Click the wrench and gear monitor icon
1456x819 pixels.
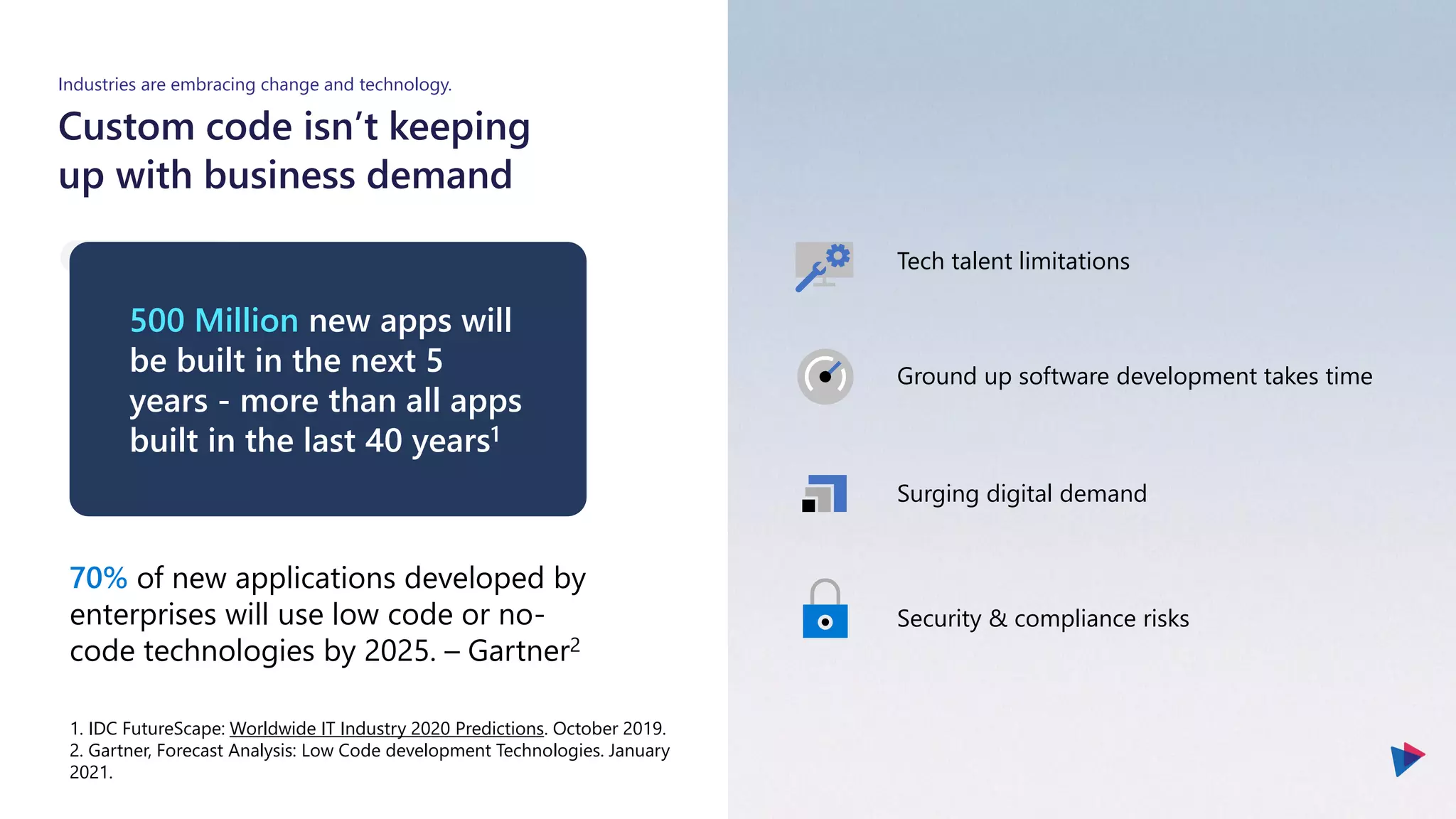point(824,266)
